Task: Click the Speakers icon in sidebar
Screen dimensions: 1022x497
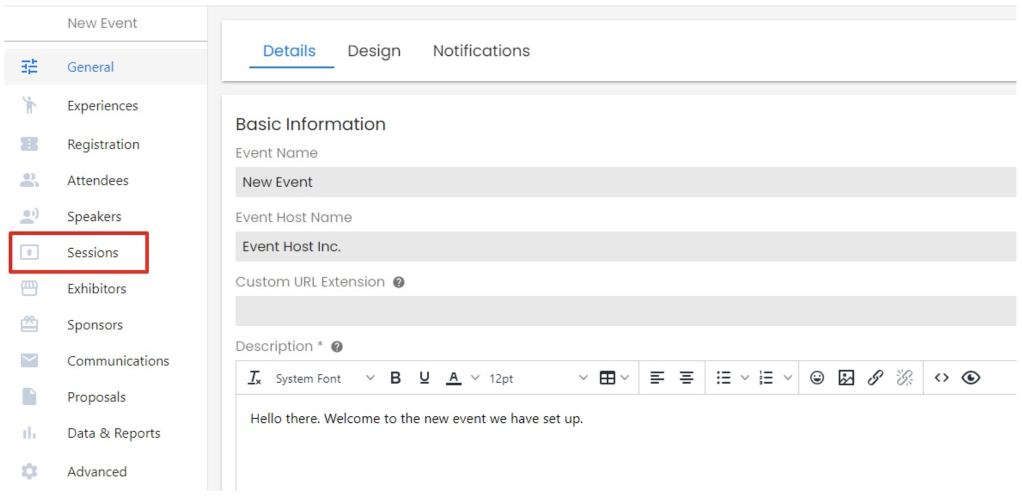Action: [x=29, y=216]
